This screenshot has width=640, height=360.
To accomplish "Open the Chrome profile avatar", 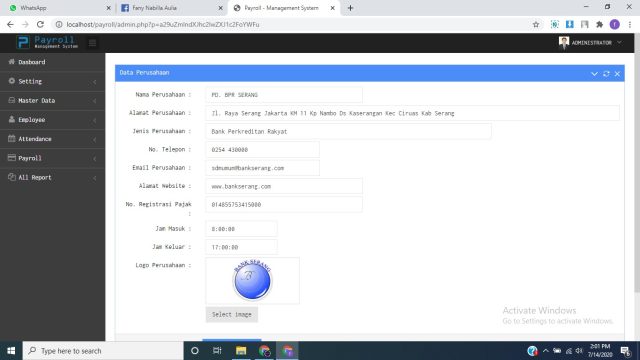I will click(614, 24).
